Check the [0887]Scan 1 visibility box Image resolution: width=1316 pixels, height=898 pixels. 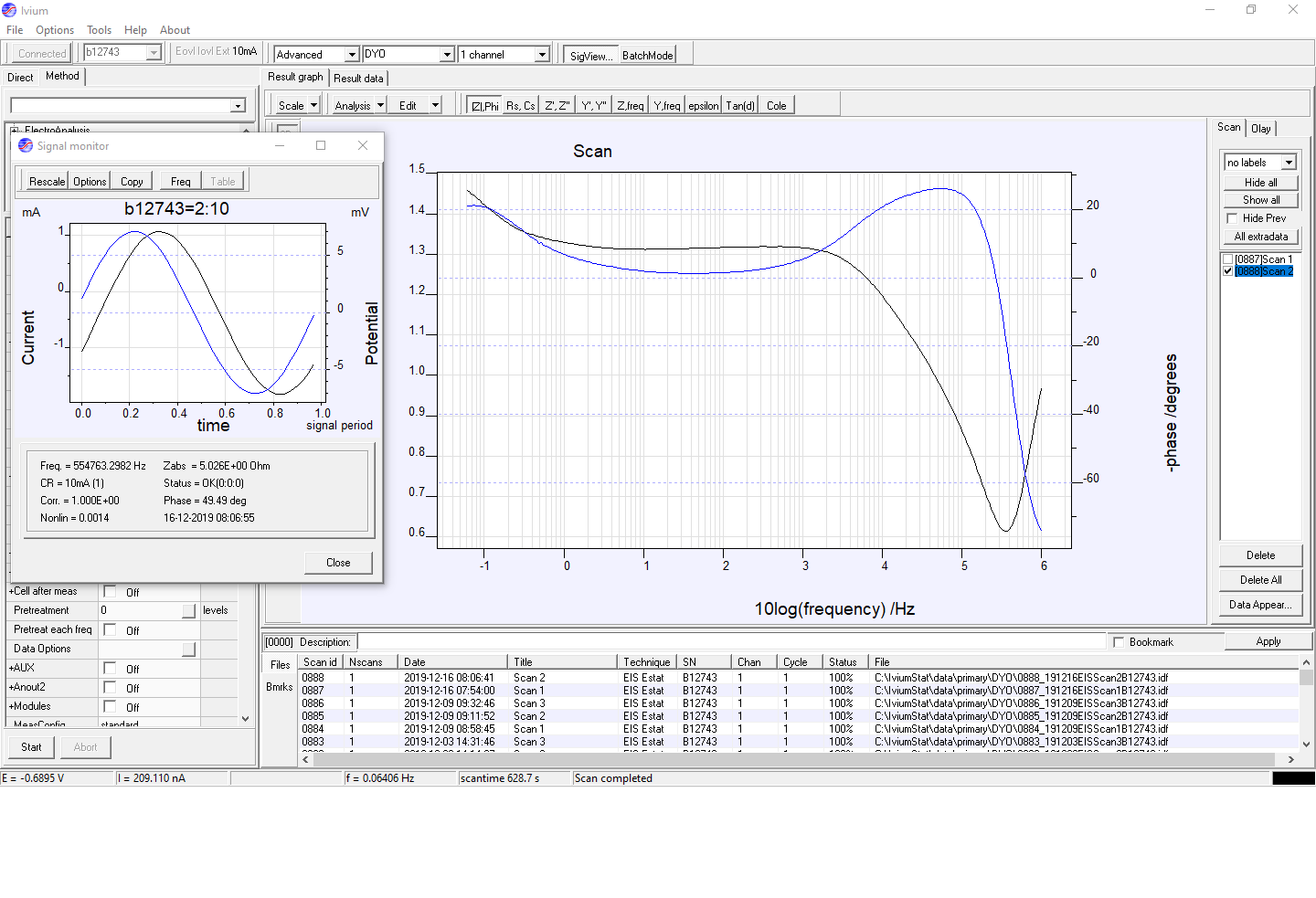tap(1227, 259)
